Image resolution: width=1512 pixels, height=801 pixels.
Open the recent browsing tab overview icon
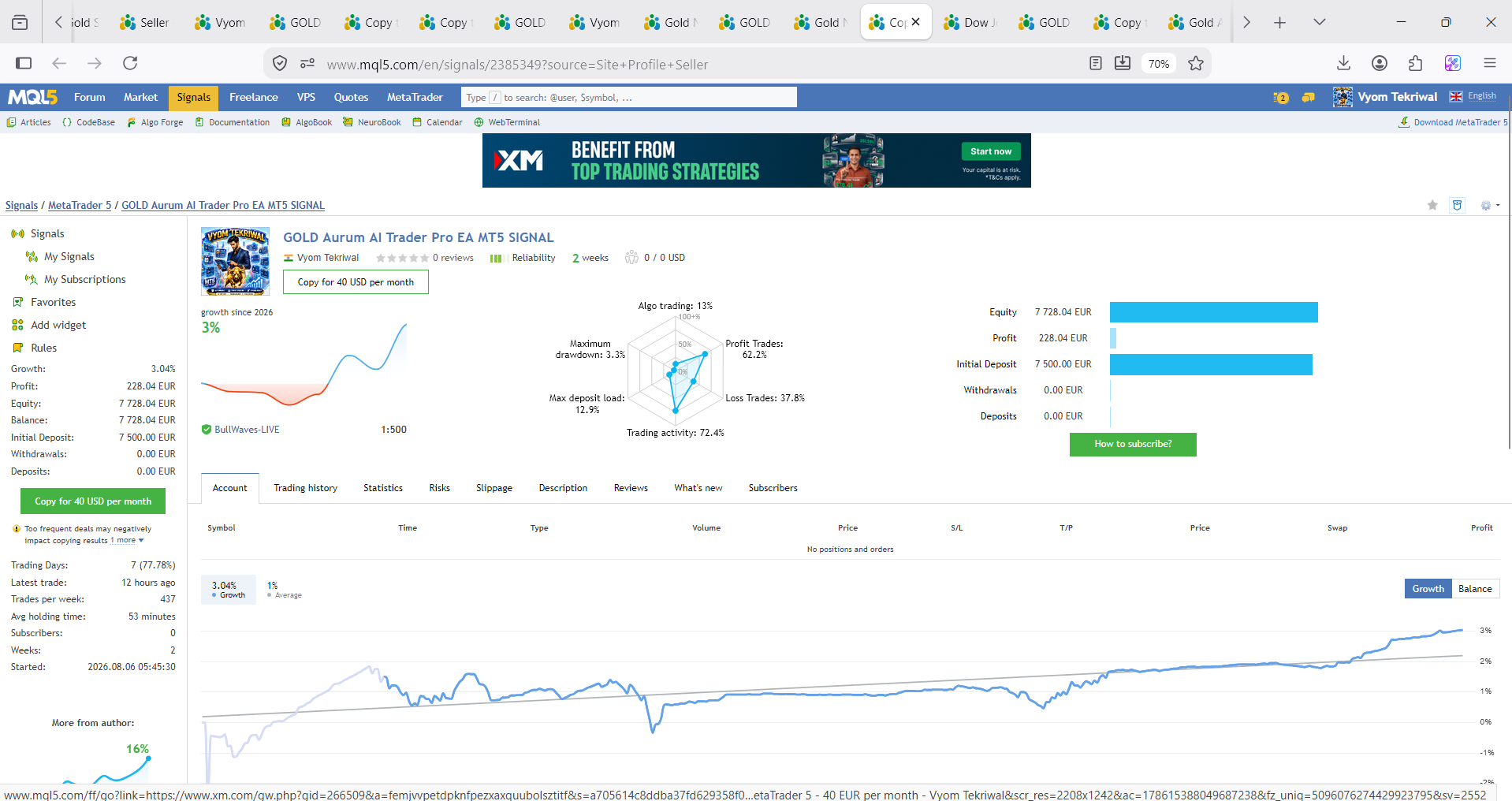[20, 23]
